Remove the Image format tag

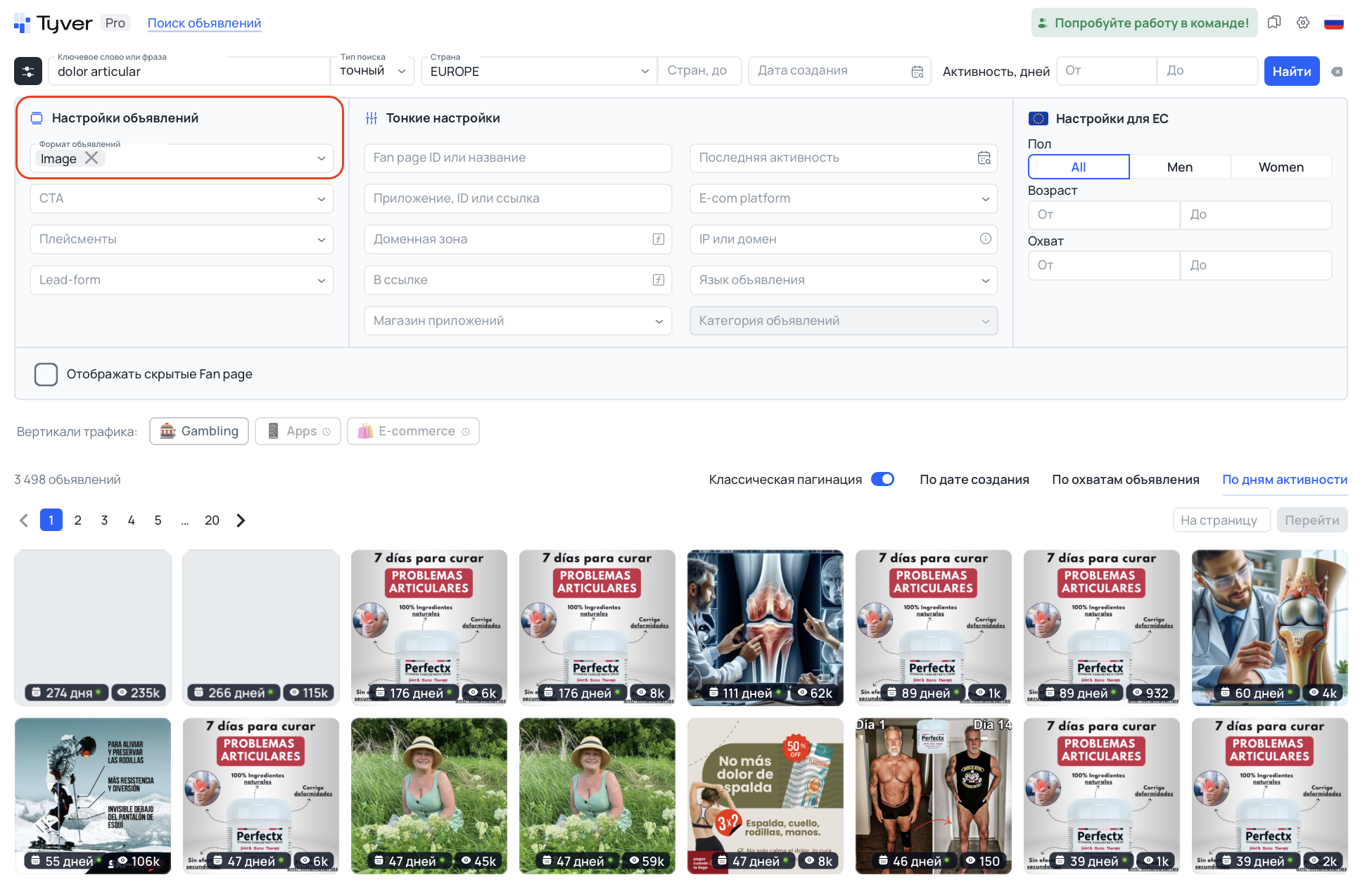[91, 158]
